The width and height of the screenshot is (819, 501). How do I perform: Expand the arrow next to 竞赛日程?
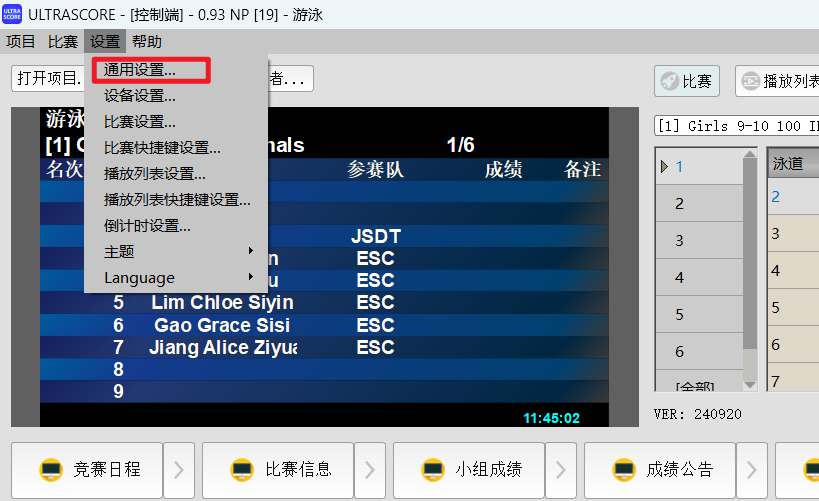click(x=178, y=469)
